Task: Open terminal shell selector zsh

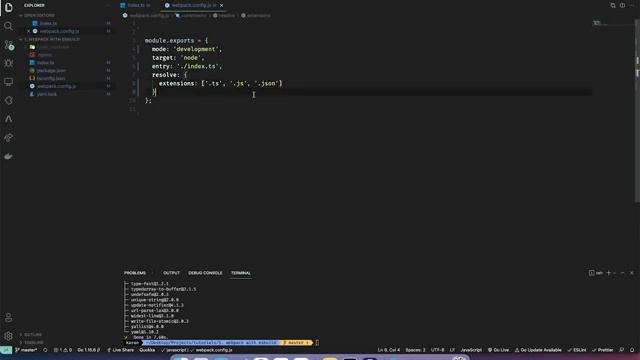Action: click(x=596, y=273)
